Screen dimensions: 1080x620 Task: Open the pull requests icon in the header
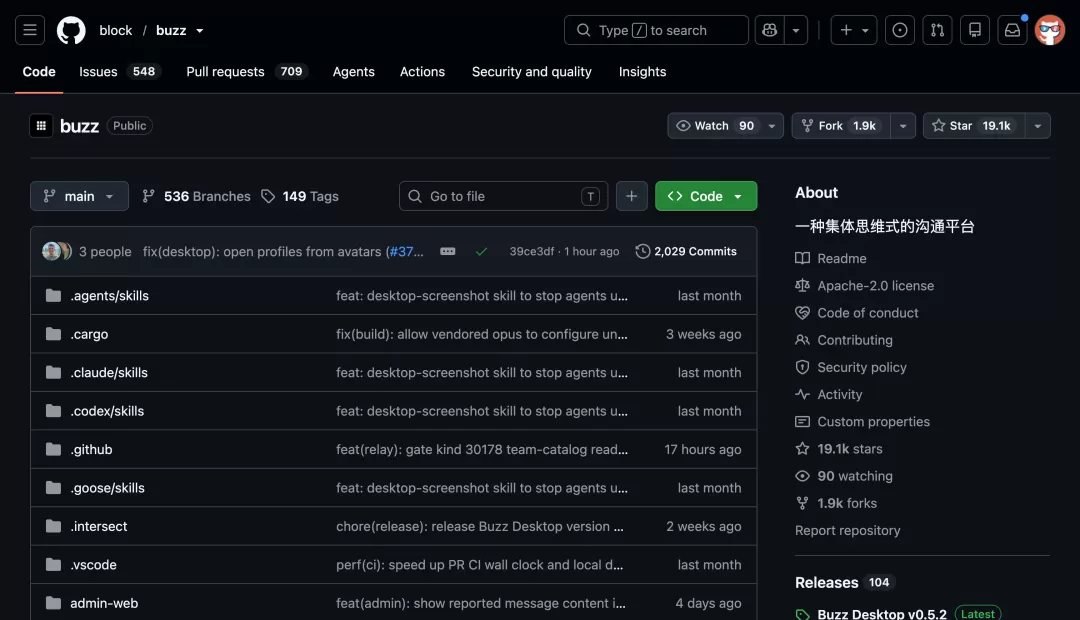(937, 30)
